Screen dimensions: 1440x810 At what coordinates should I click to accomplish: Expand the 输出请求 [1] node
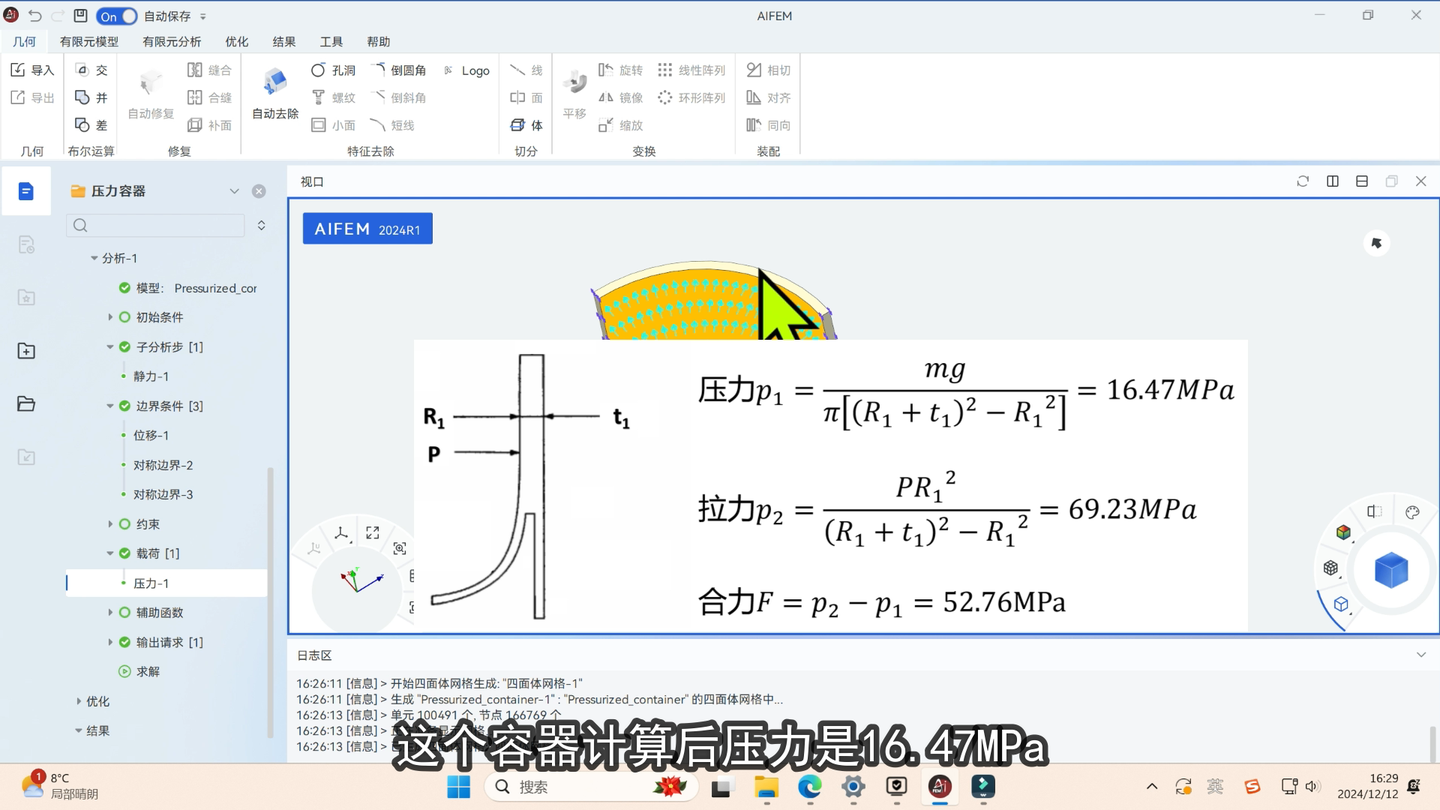click(110, 642)
